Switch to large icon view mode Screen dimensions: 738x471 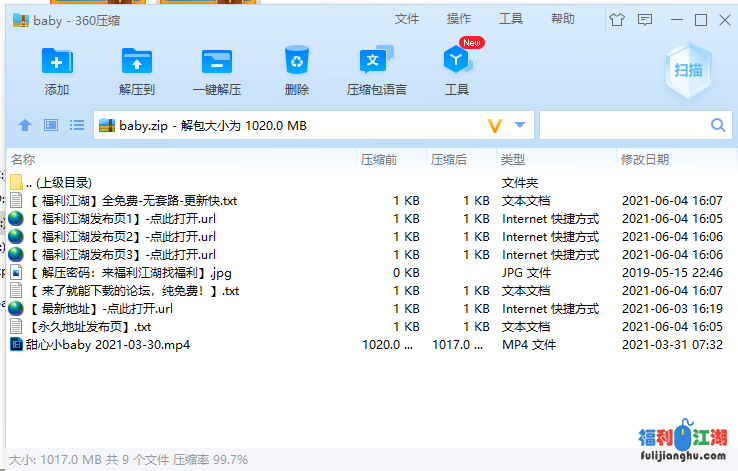point(51,125)
